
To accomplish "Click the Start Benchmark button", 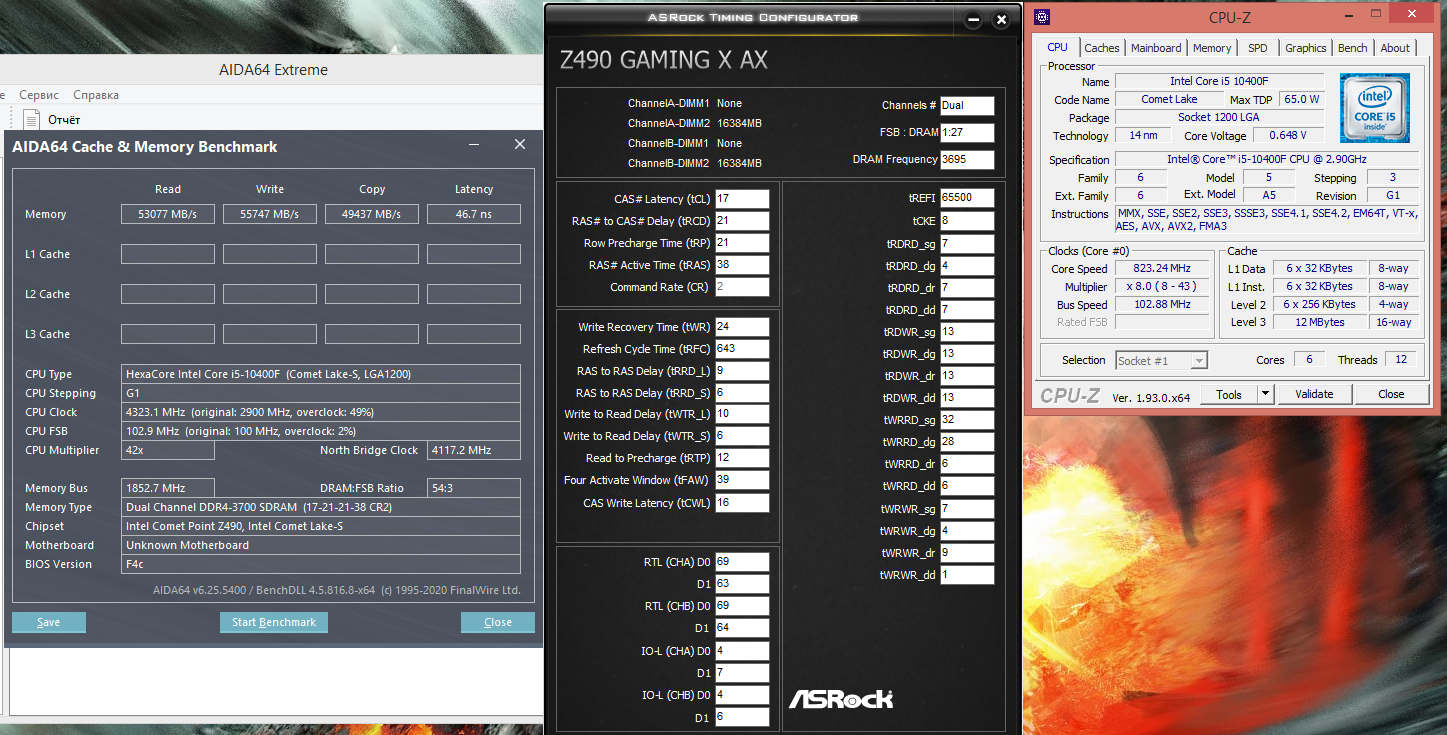I will pos(274,622).
